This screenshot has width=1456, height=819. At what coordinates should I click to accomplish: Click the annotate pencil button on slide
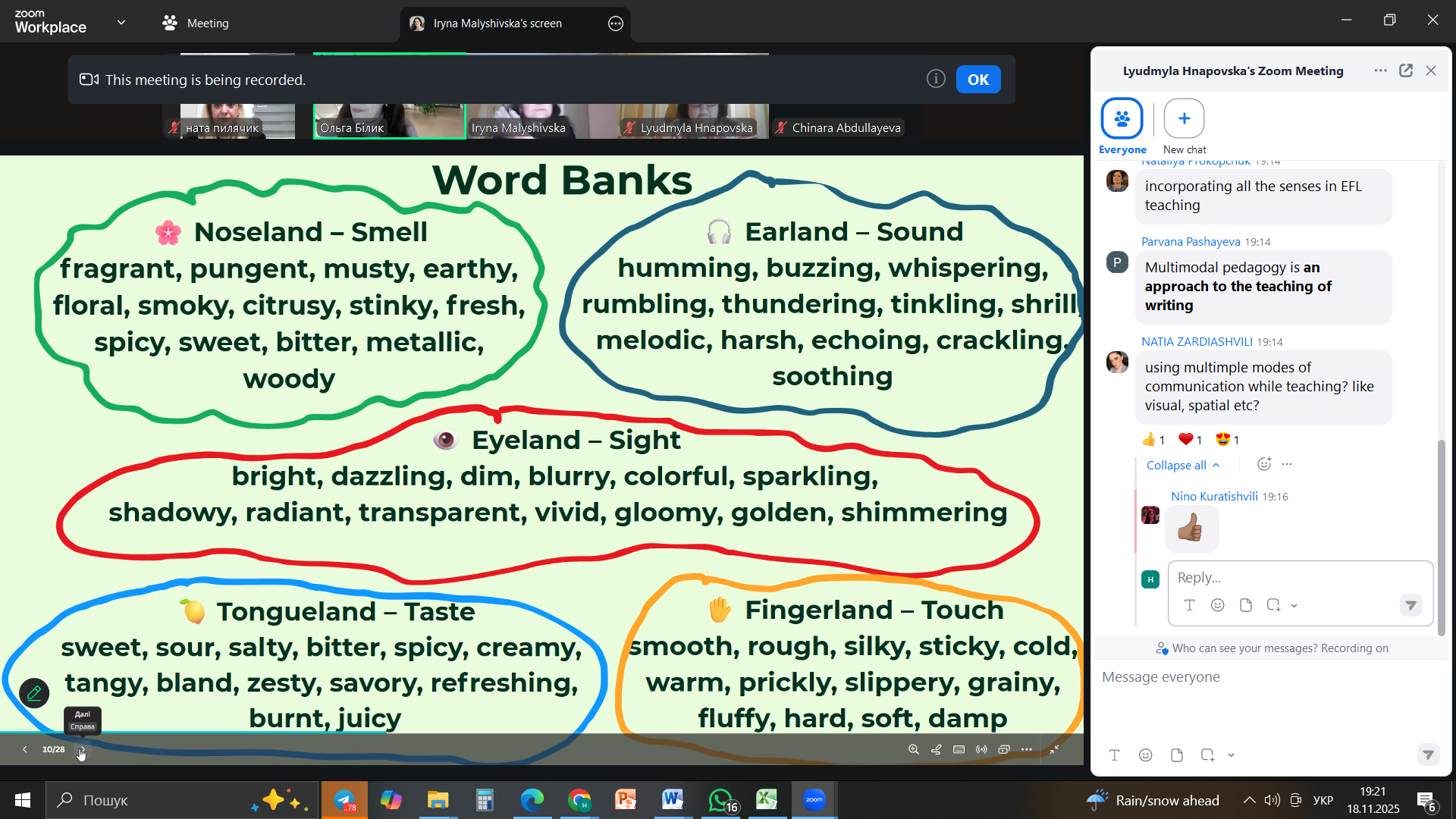34,693
